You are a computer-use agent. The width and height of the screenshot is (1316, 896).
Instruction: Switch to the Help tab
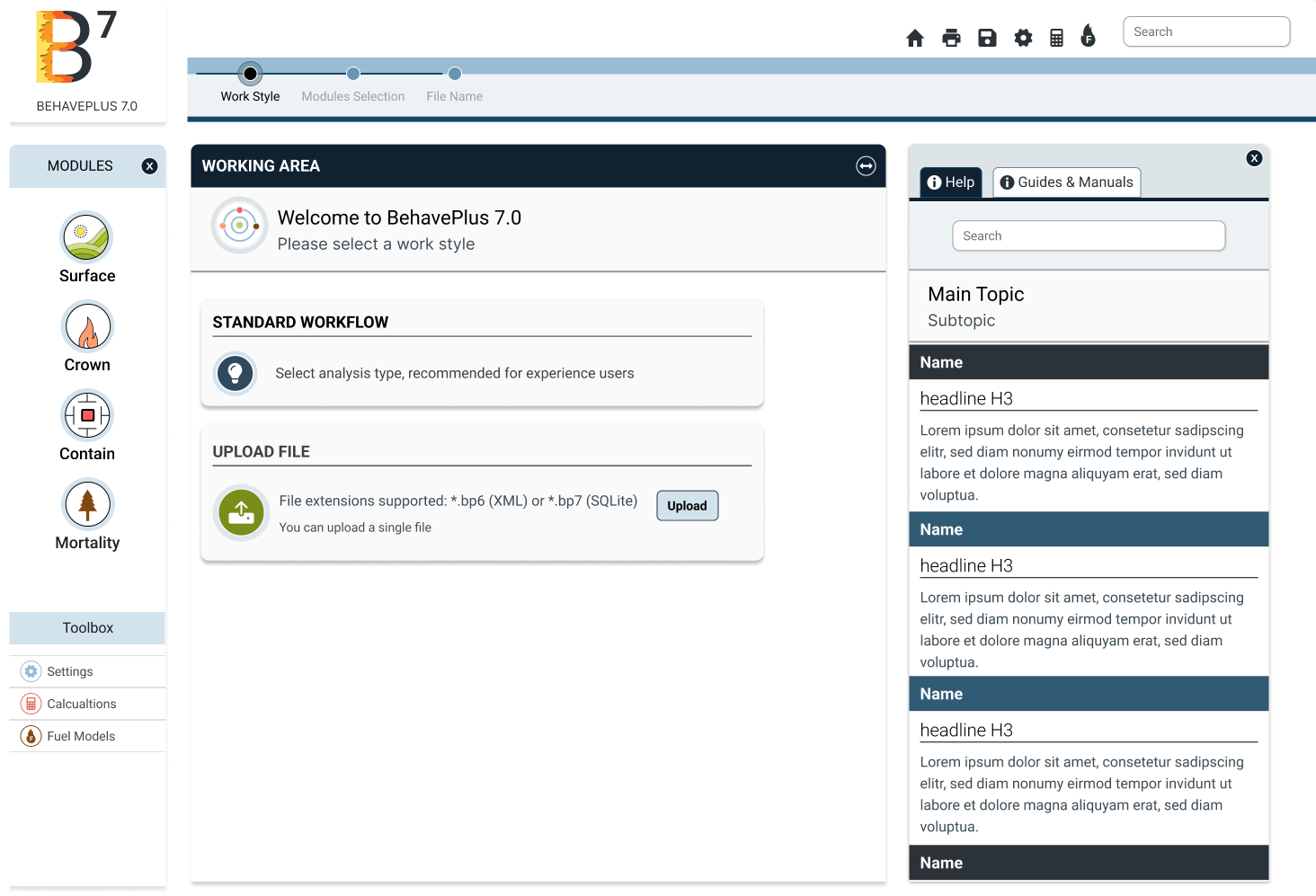[x=951, y=182]
